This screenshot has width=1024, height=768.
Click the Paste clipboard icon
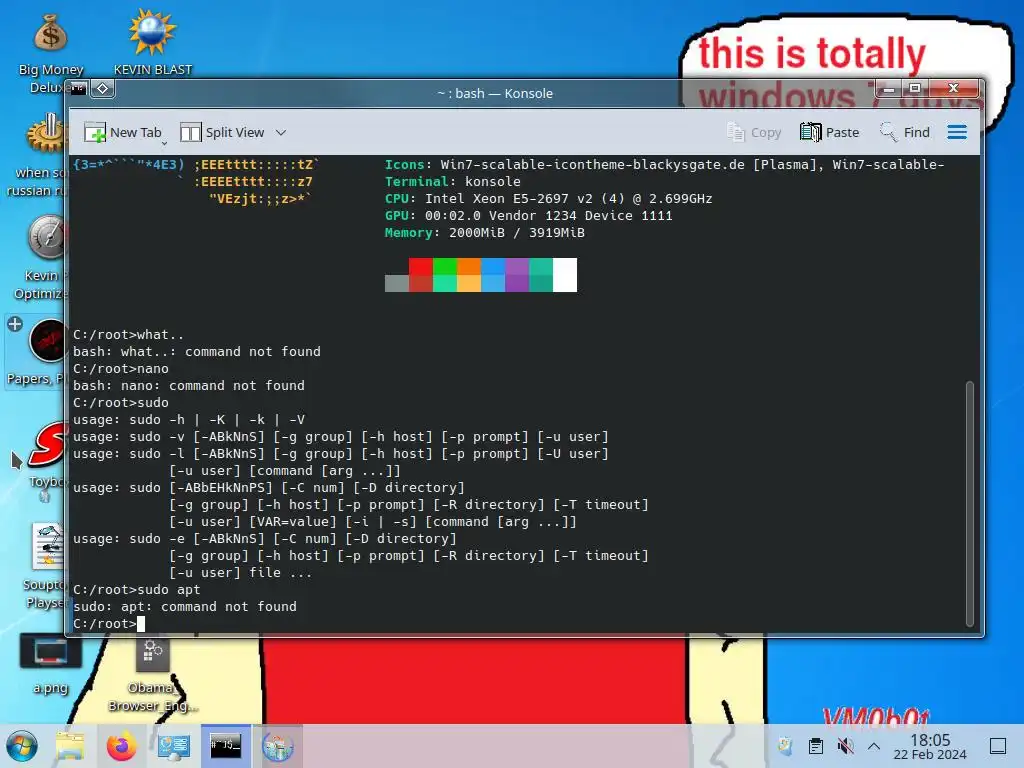810,132
